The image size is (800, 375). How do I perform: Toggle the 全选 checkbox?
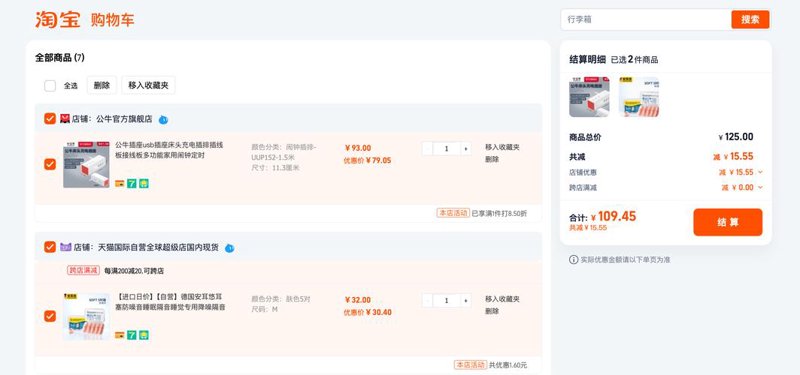coord(50,86)
